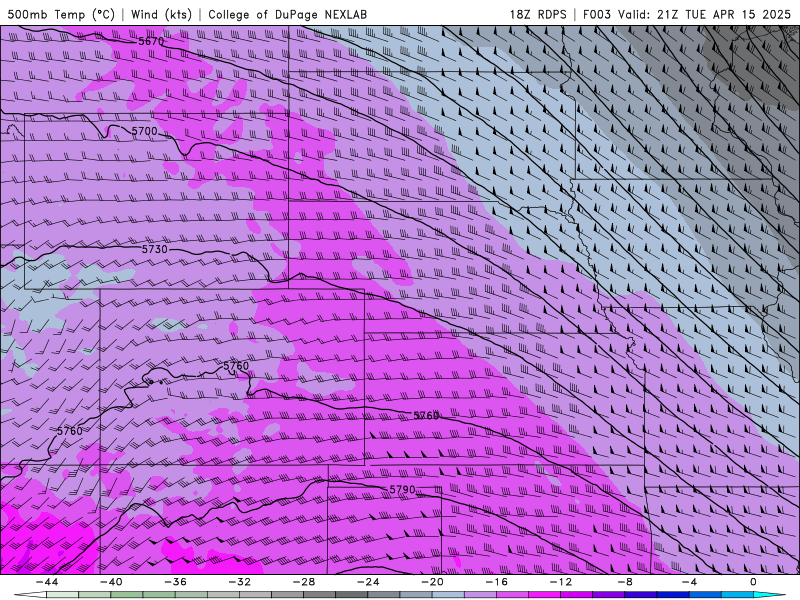800x600 pixels.
Task: Click the "18Z RDPS" model run label
Action: pos(538,14)
